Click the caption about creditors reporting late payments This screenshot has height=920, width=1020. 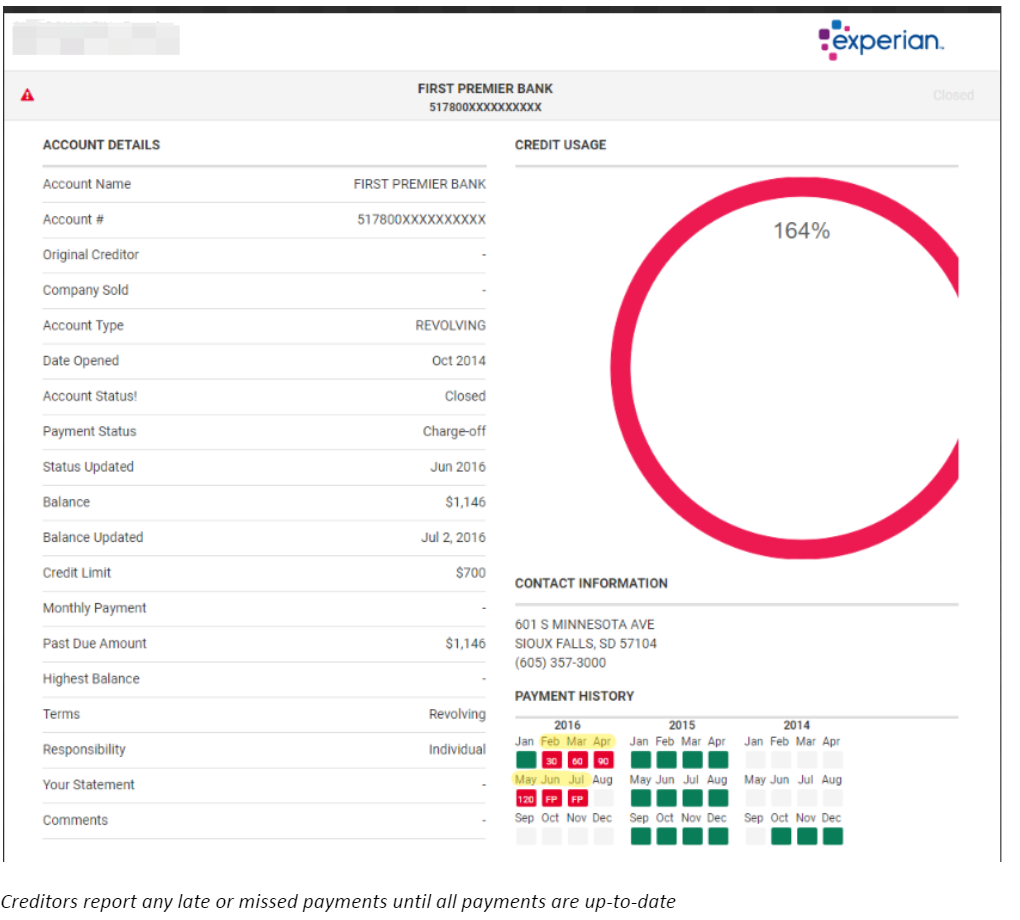pyautogui.click(x=338, y=902)
